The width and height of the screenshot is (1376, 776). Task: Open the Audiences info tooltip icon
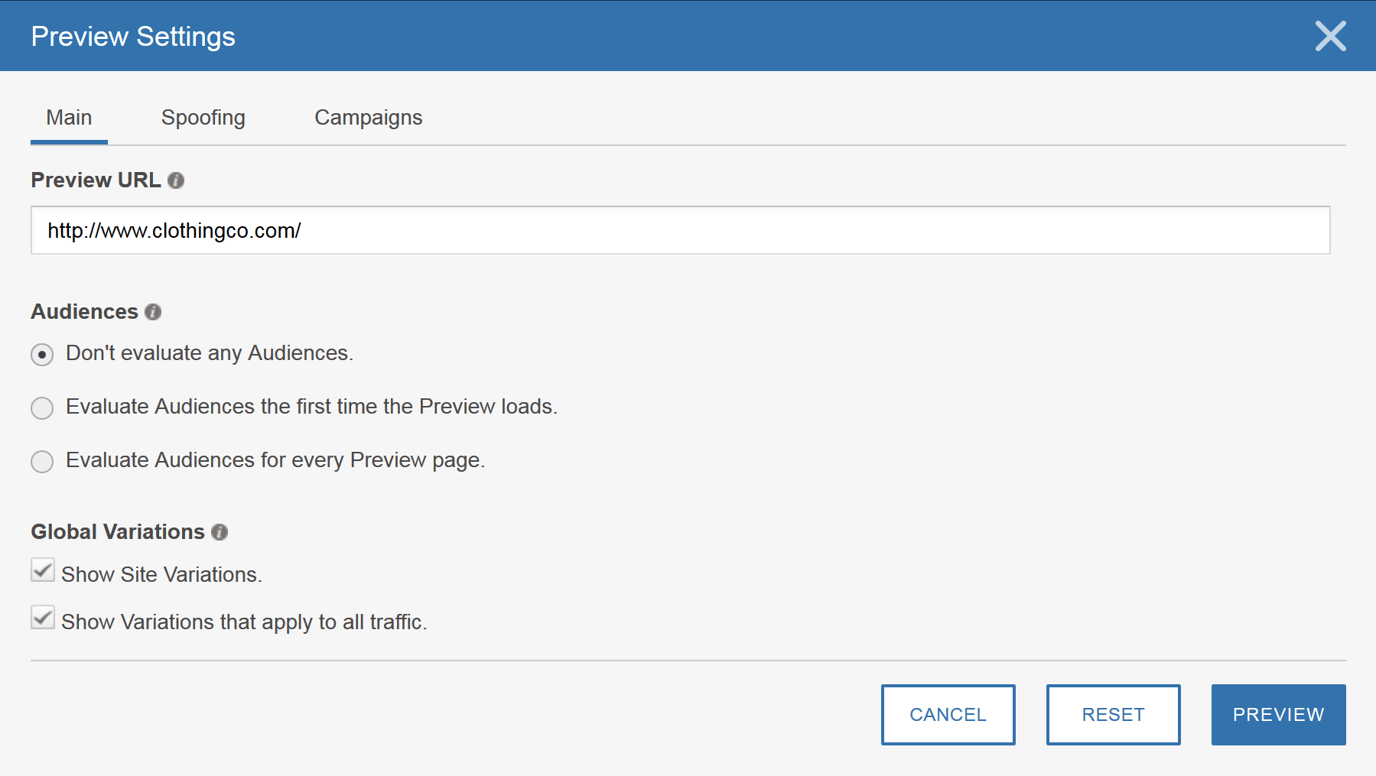(152, 311)
